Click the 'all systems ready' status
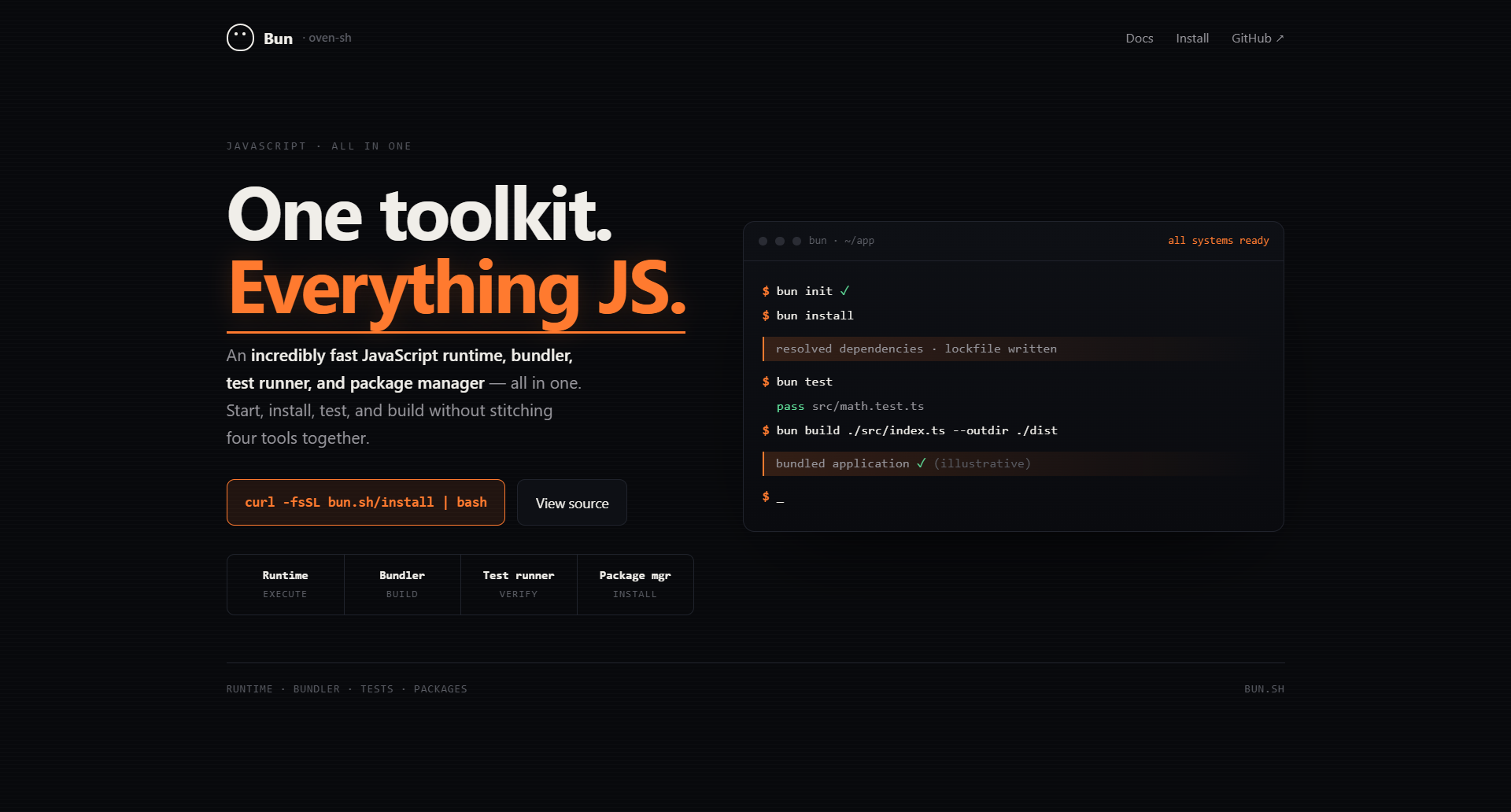The image size is (1511, 812). pyautogui.click(x=1218, y=241)
